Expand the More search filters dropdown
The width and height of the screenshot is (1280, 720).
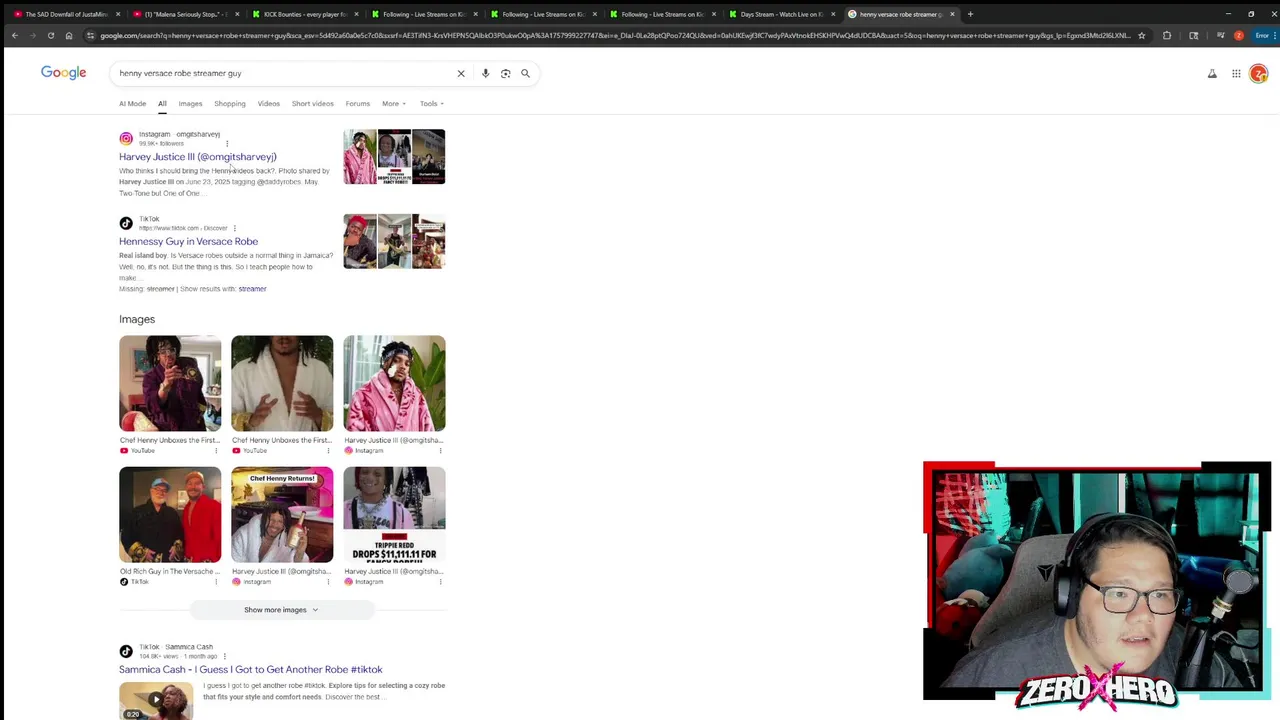pos(393,103)
